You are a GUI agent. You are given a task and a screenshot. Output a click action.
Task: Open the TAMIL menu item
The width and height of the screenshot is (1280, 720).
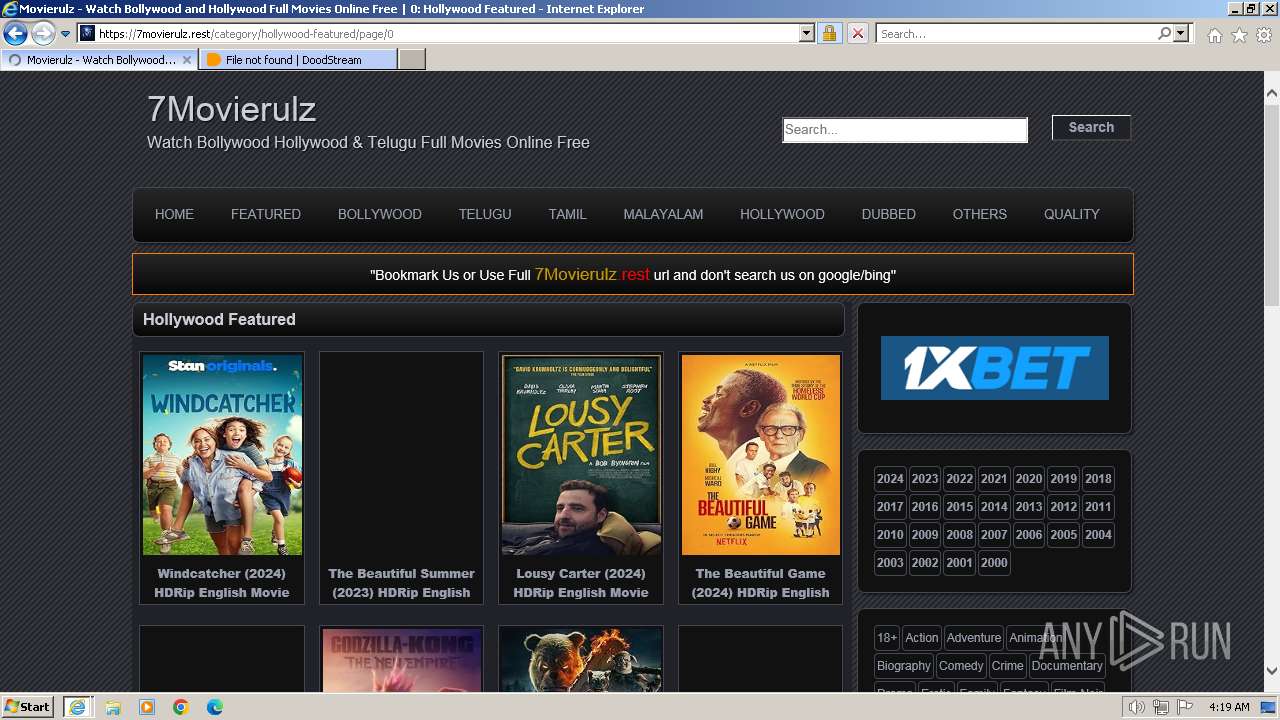[x=567, y=214]
